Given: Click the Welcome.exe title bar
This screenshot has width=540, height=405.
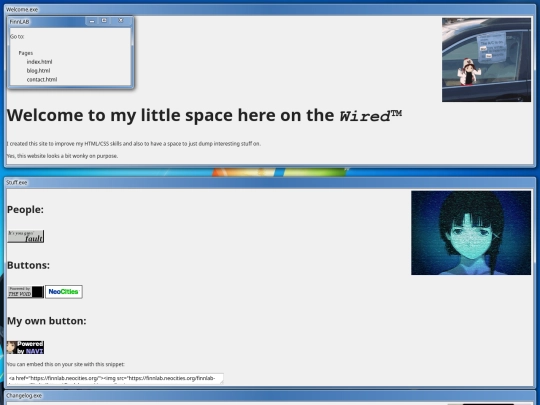Looking at the screenshot, I should click(270, 10).
